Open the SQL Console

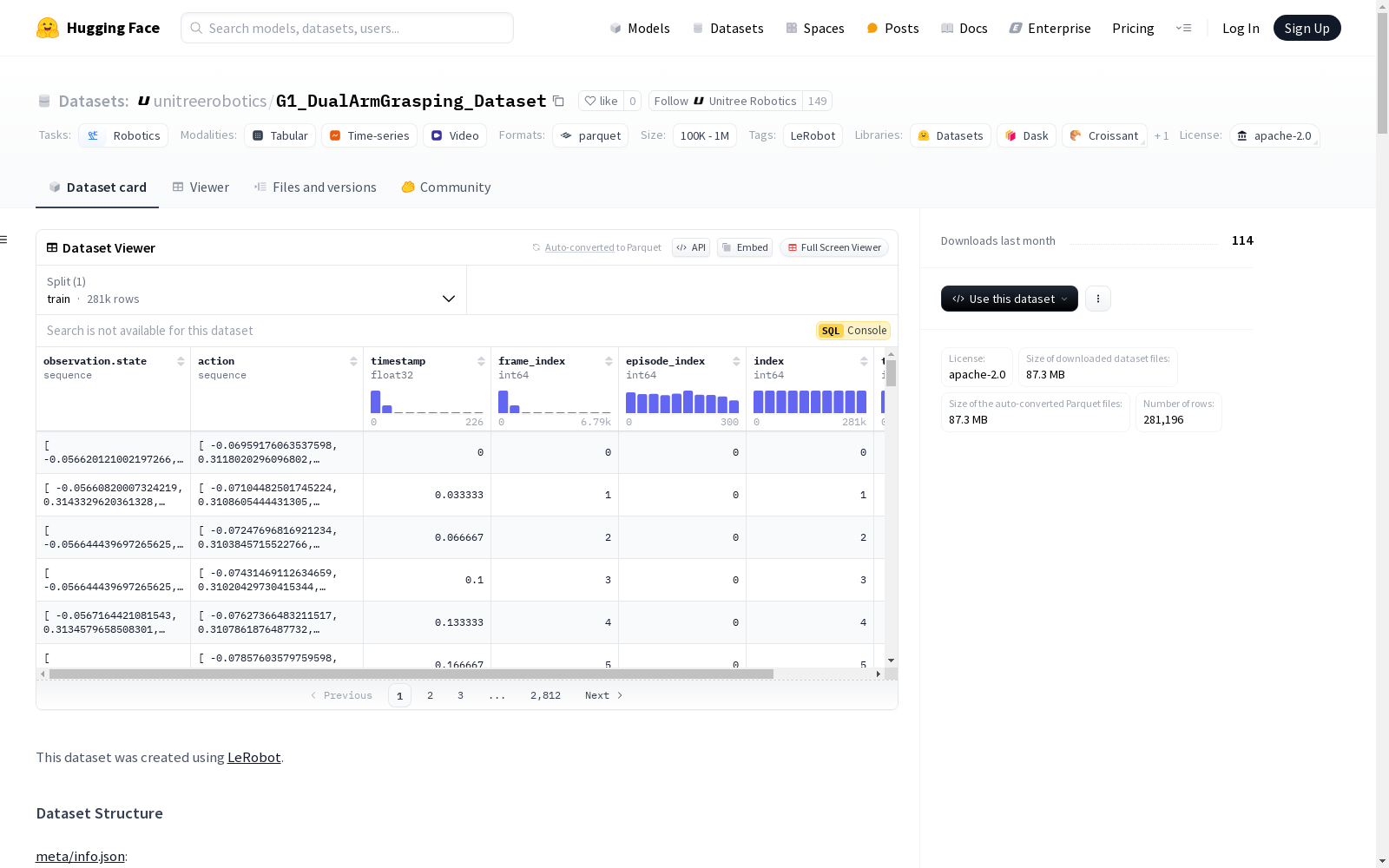pyautogui.click(x=853, y=331)
